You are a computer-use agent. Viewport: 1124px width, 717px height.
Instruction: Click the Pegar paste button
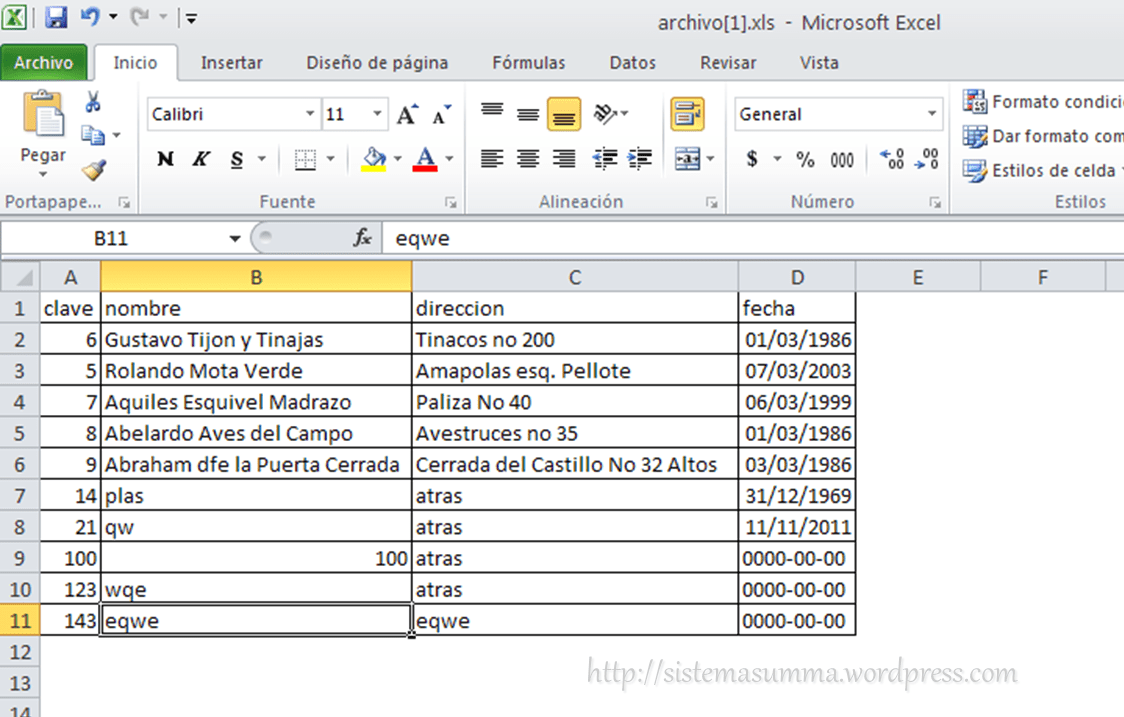click(x=43, y=130)
